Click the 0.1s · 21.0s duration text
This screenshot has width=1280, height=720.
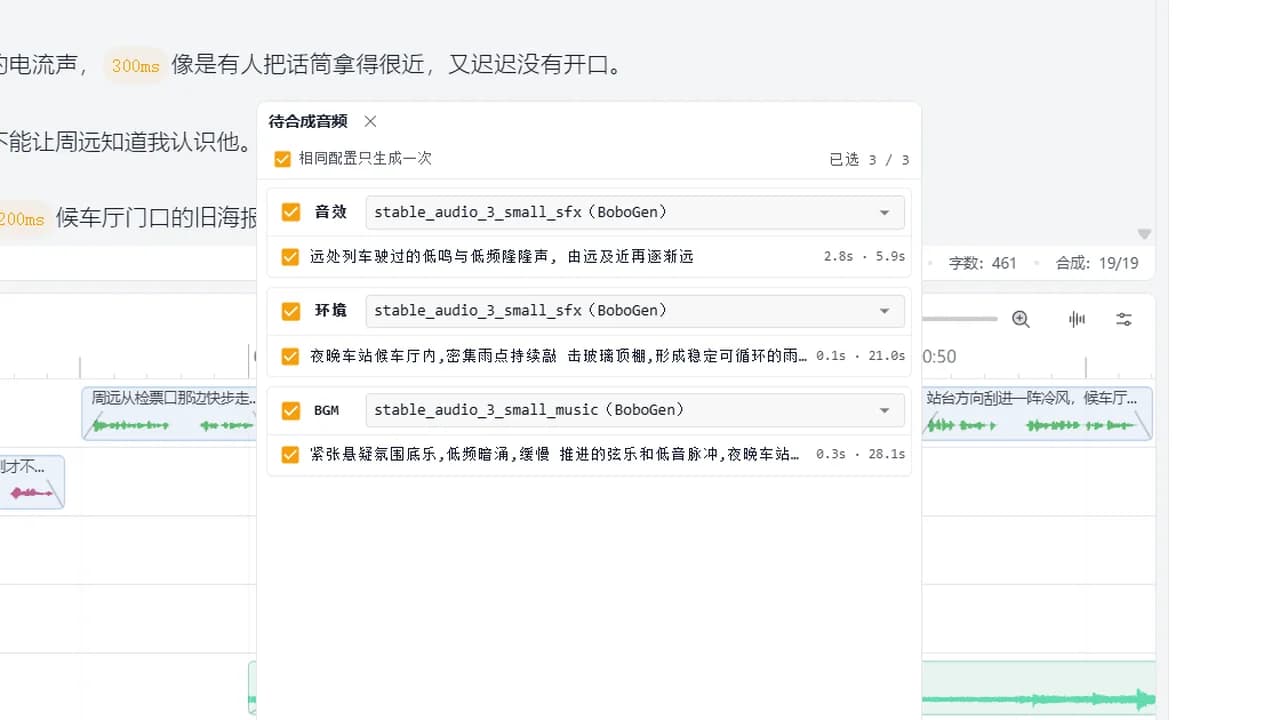(860, 356)
